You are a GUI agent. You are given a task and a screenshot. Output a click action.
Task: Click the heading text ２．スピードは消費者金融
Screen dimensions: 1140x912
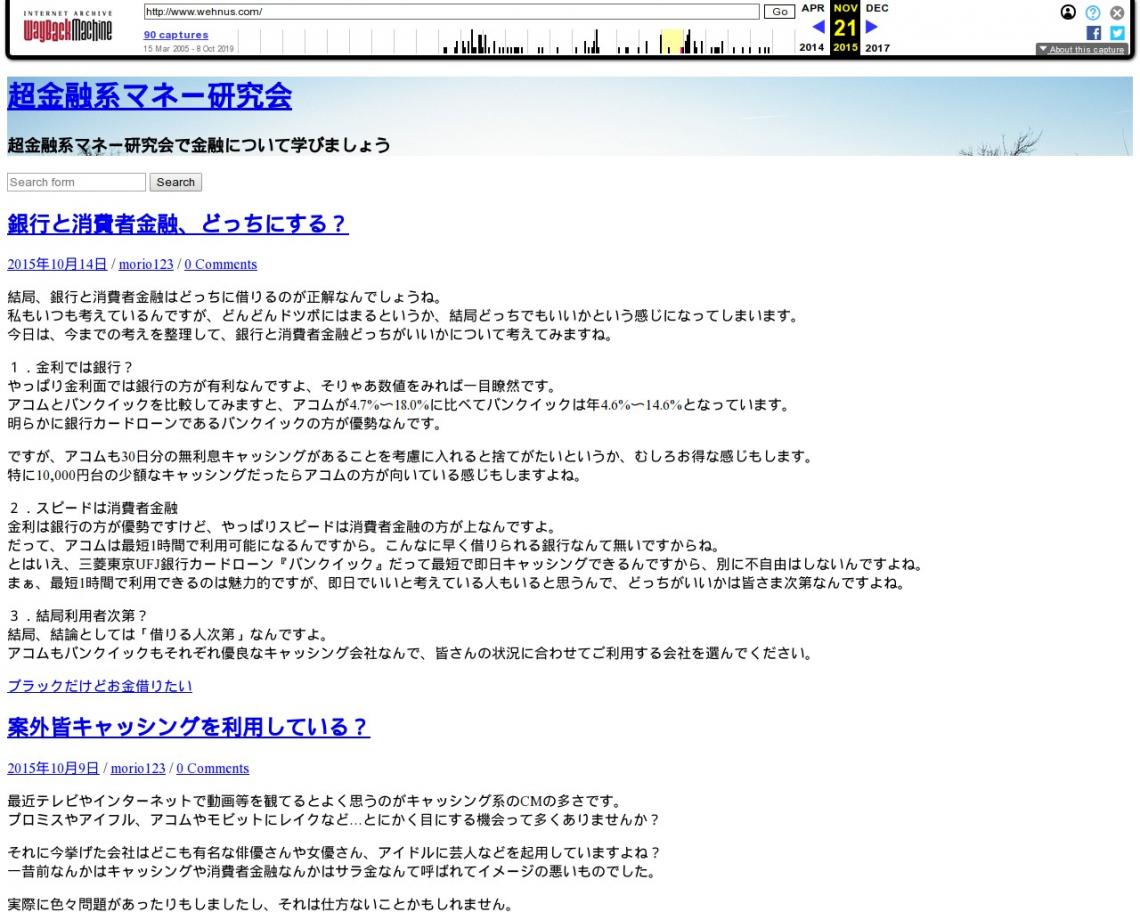pyautogui.click(x=92, y=508)
